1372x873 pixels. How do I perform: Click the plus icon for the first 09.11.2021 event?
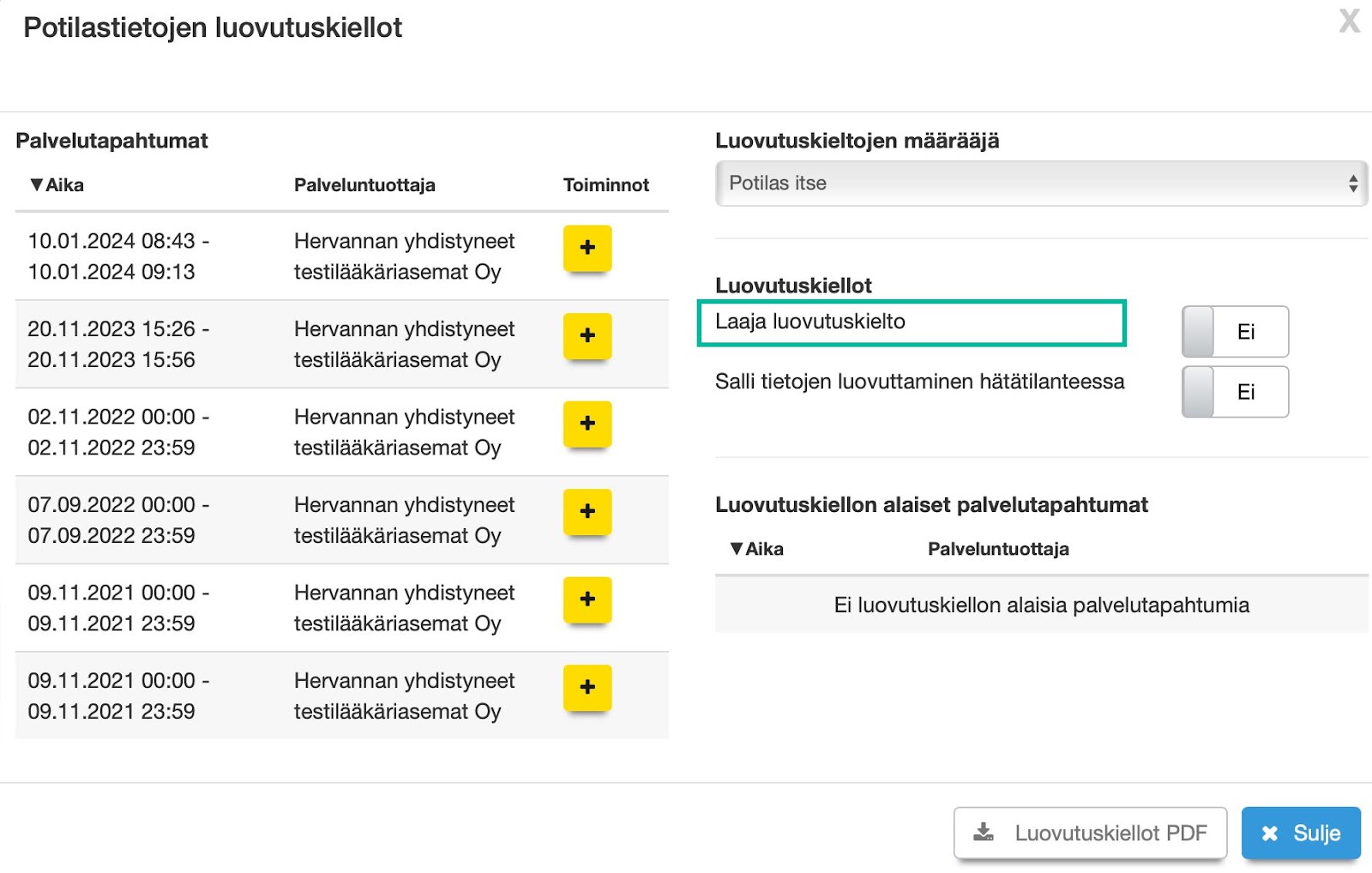point(587,600)
